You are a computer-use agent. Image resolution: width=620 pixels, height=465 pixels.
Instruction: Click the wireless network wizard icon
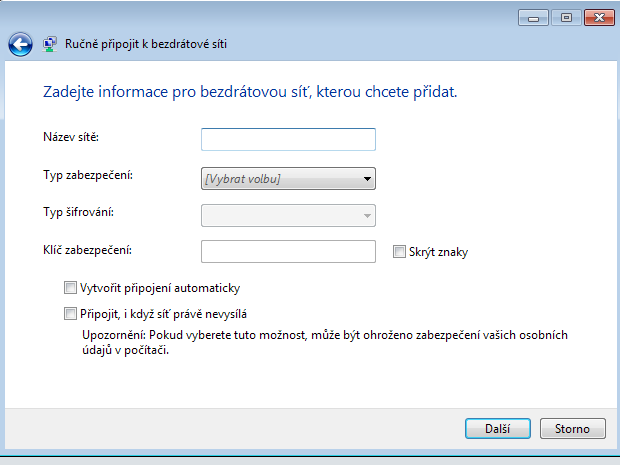(50, 44)
